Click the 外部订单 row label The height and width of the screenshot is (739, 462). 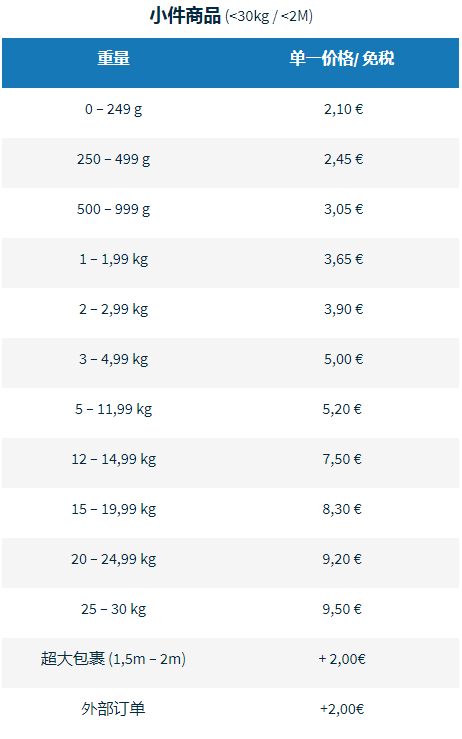click(x=113, y=709)
